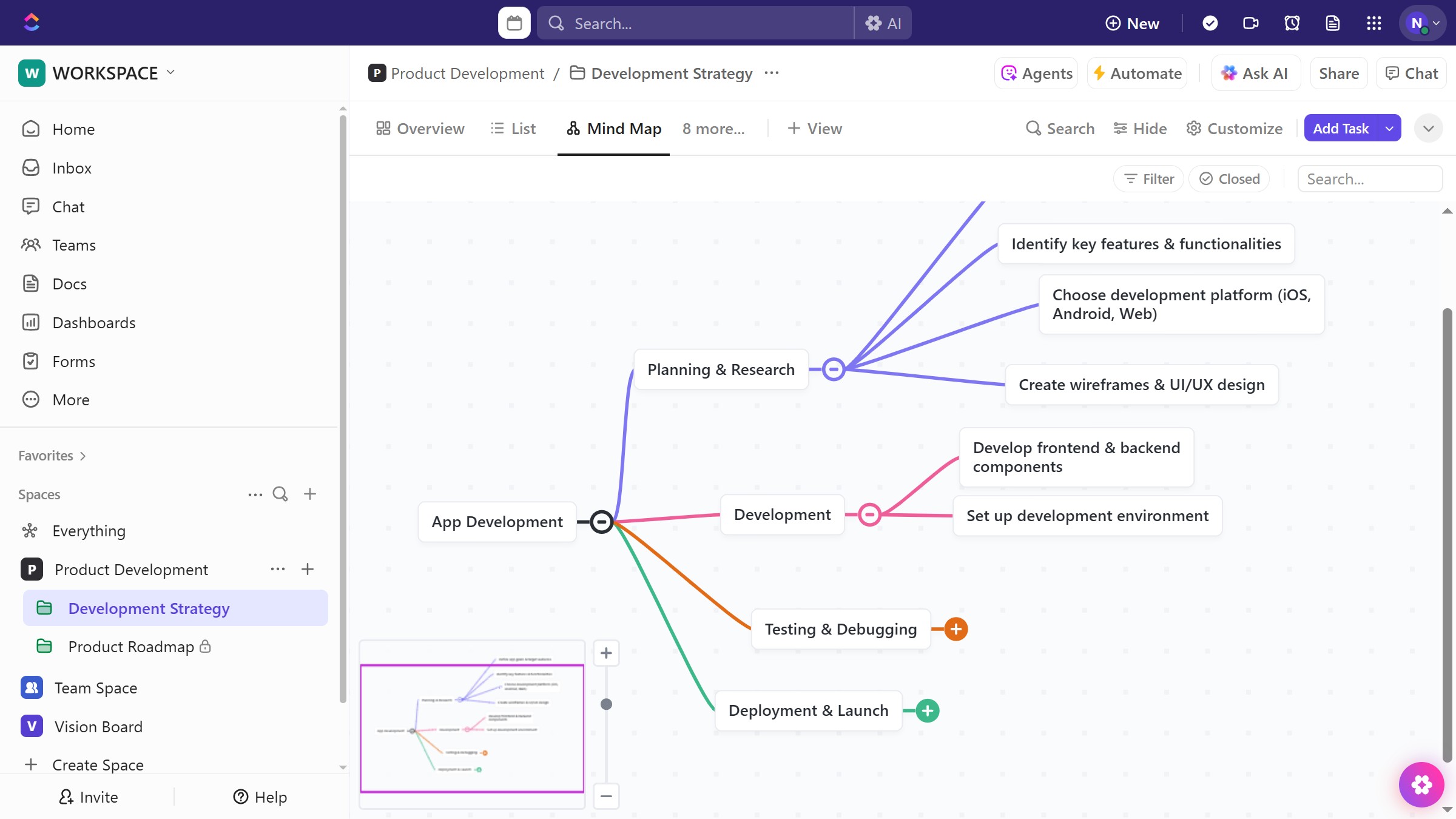Collapse the Planning & Research branch node
Image resolution: width=1456 pixels, height=819 pixels.
click(834, 369)
